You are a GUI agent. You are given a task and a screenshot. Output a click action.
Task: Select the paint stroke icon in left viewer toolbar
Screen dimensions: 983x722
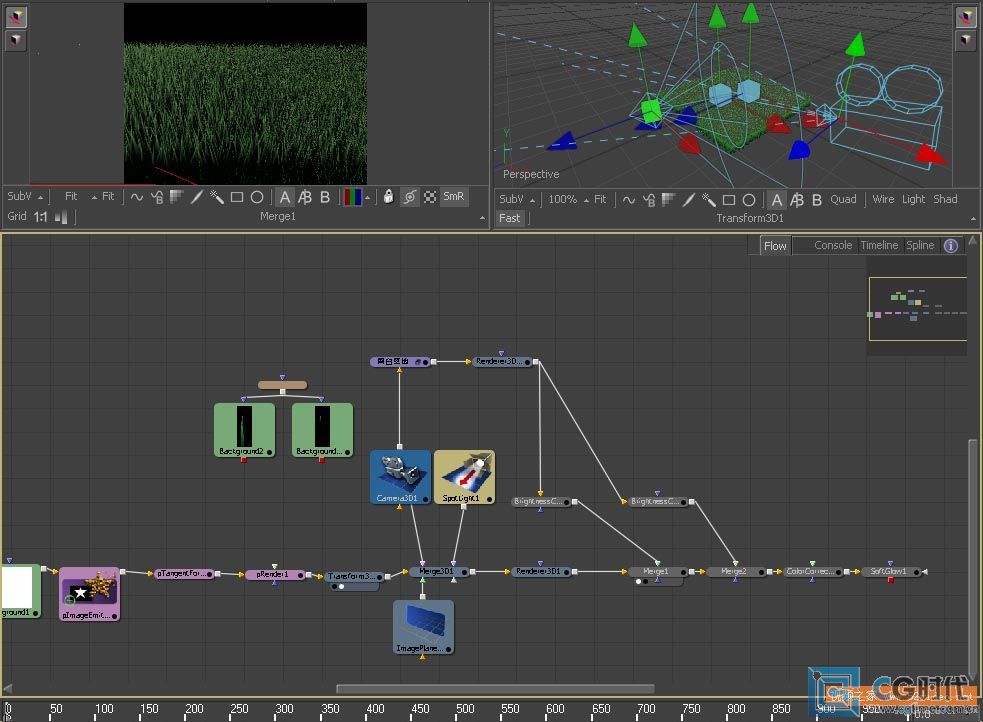click(x=197, y=197)
